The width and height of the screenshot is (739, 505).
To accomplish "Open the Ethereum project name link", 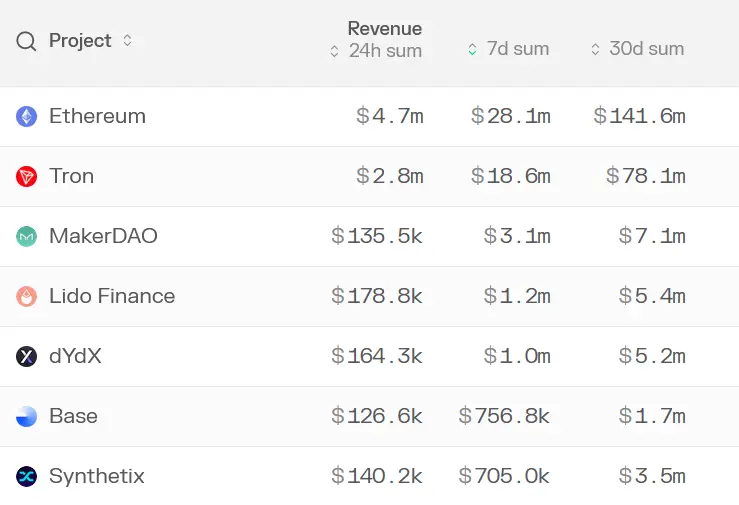I will point(97,116).
